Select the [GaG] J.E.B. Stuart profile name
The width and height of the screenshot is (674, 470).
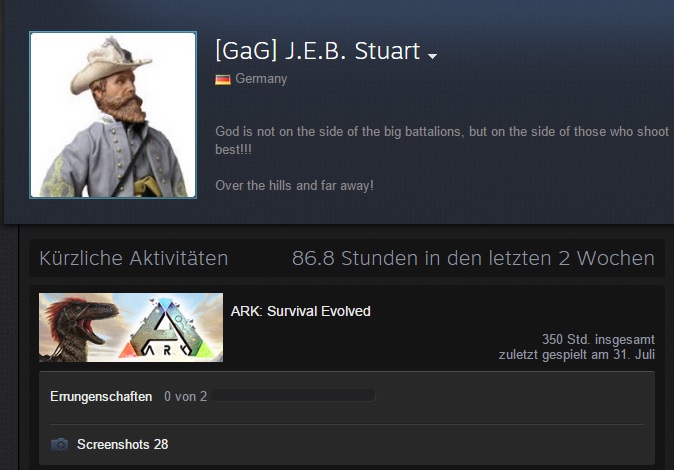click(317, 51)
